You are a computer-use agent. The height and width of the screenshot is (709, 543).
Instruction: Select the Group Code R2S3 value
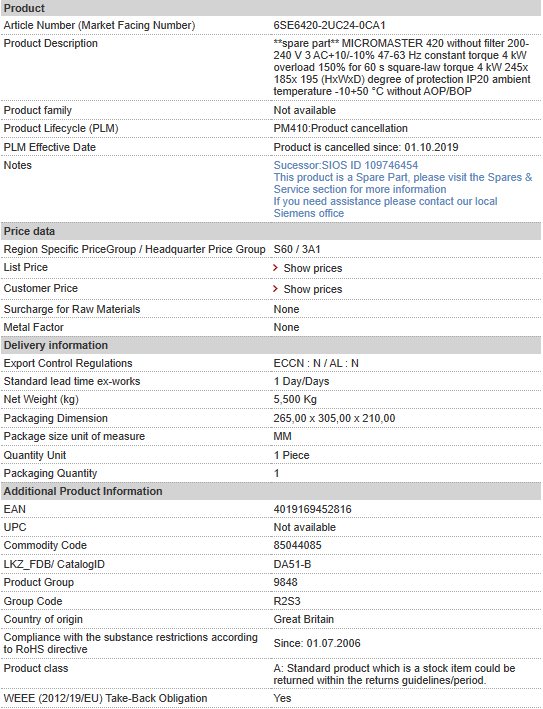[287, 601]
